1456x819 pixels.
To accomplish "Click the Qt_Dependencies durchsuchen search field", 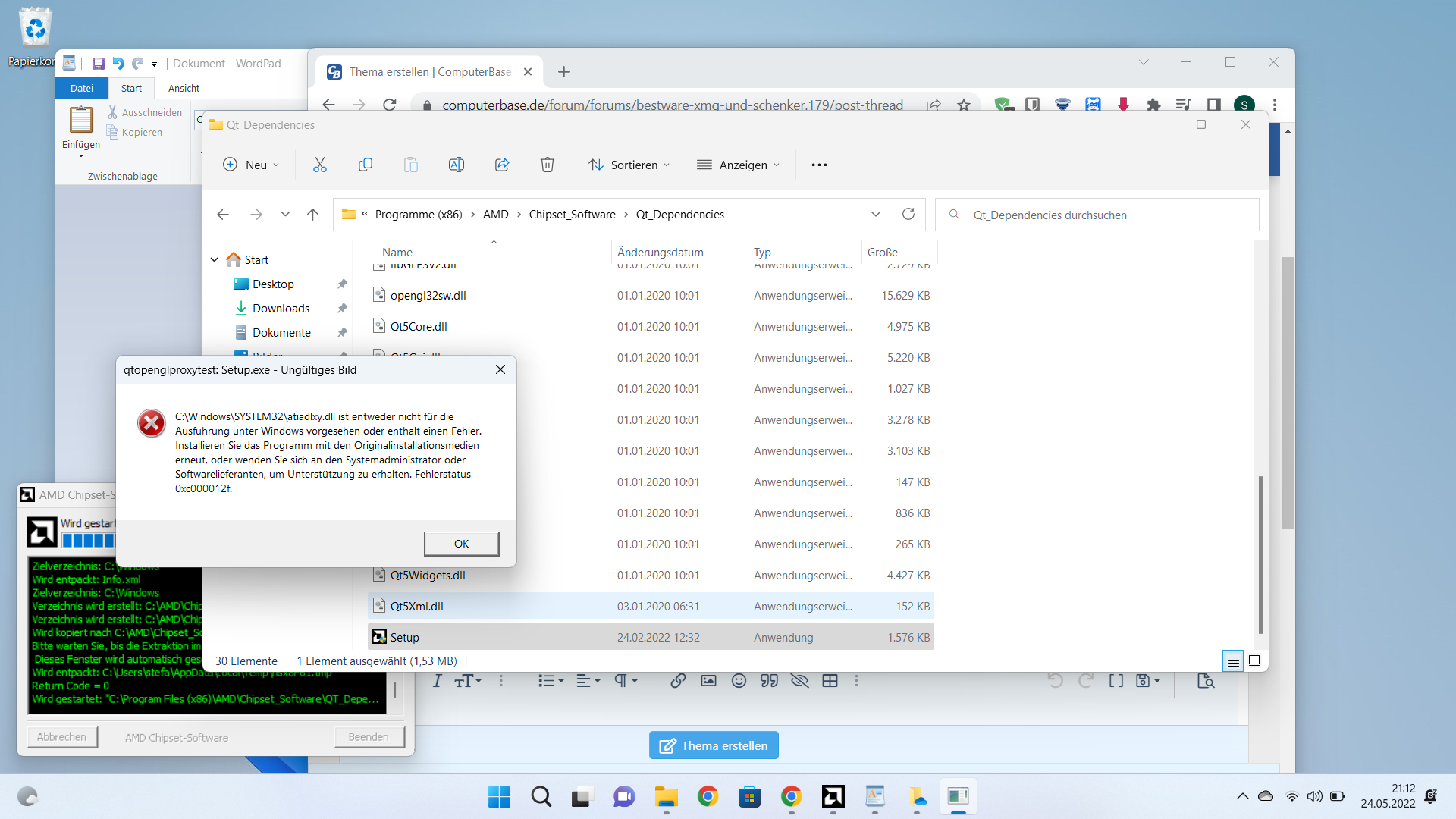I will coord(1097,215).
